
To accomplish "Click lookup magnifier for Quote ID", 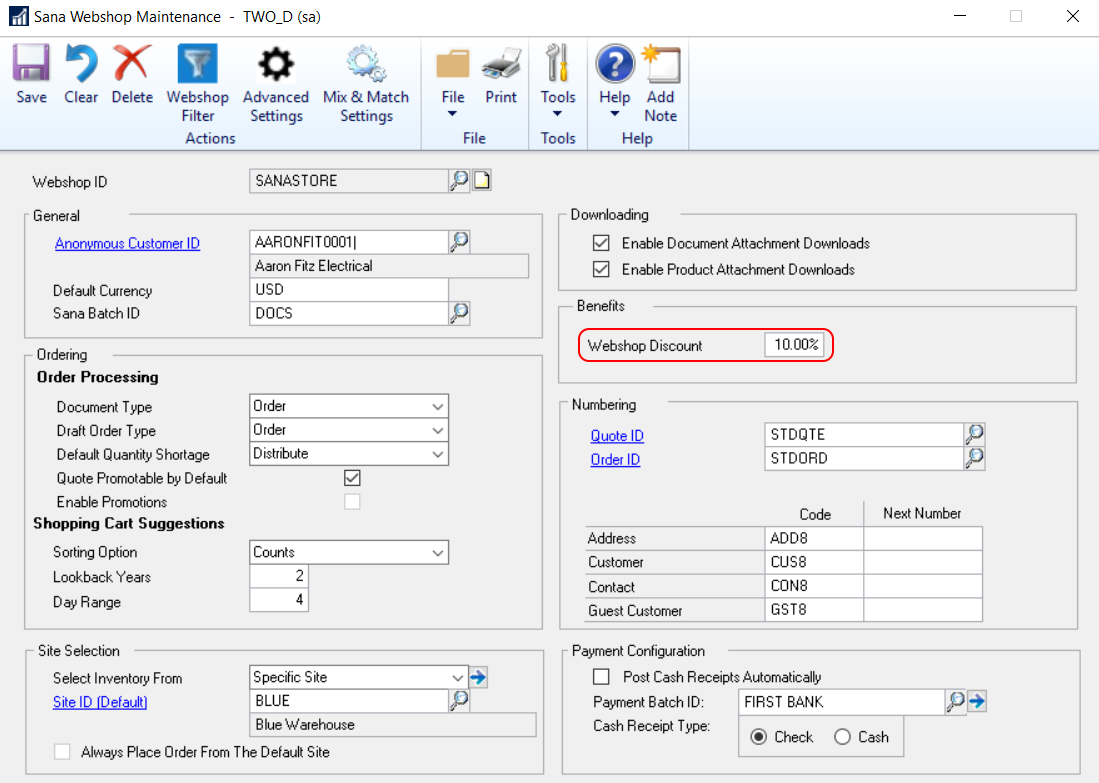I will pyautogui.click(x=974, y=435).
